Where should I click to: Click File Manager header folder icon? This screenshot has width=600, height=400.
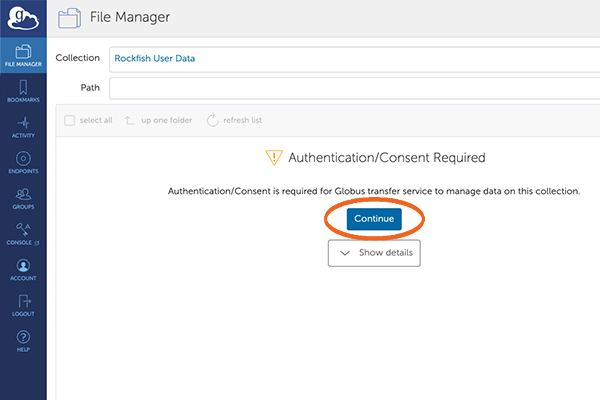pos(69,18)
